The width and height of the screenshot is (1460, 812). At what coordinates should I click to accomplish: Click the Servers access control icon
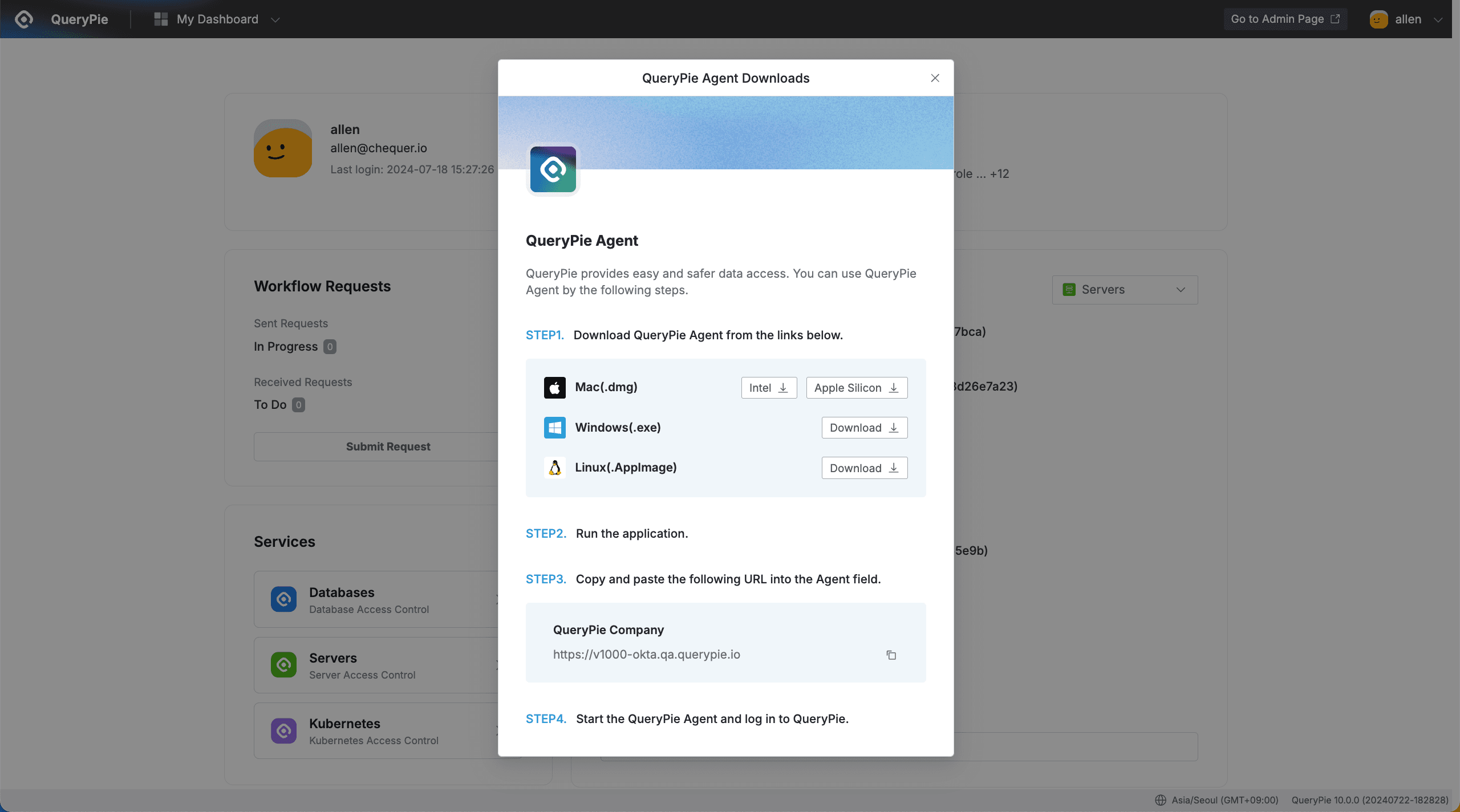click(283, 665)
